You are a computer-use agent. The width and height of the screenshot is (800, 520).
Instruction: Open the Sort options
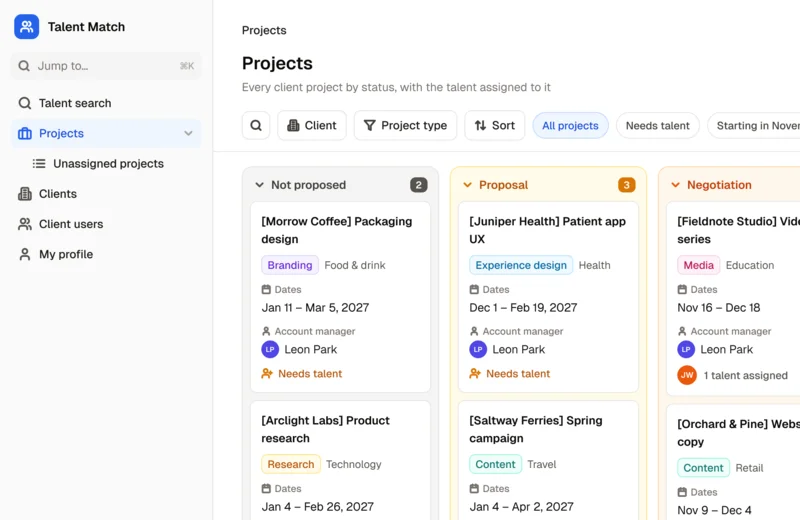coord(494,126)
